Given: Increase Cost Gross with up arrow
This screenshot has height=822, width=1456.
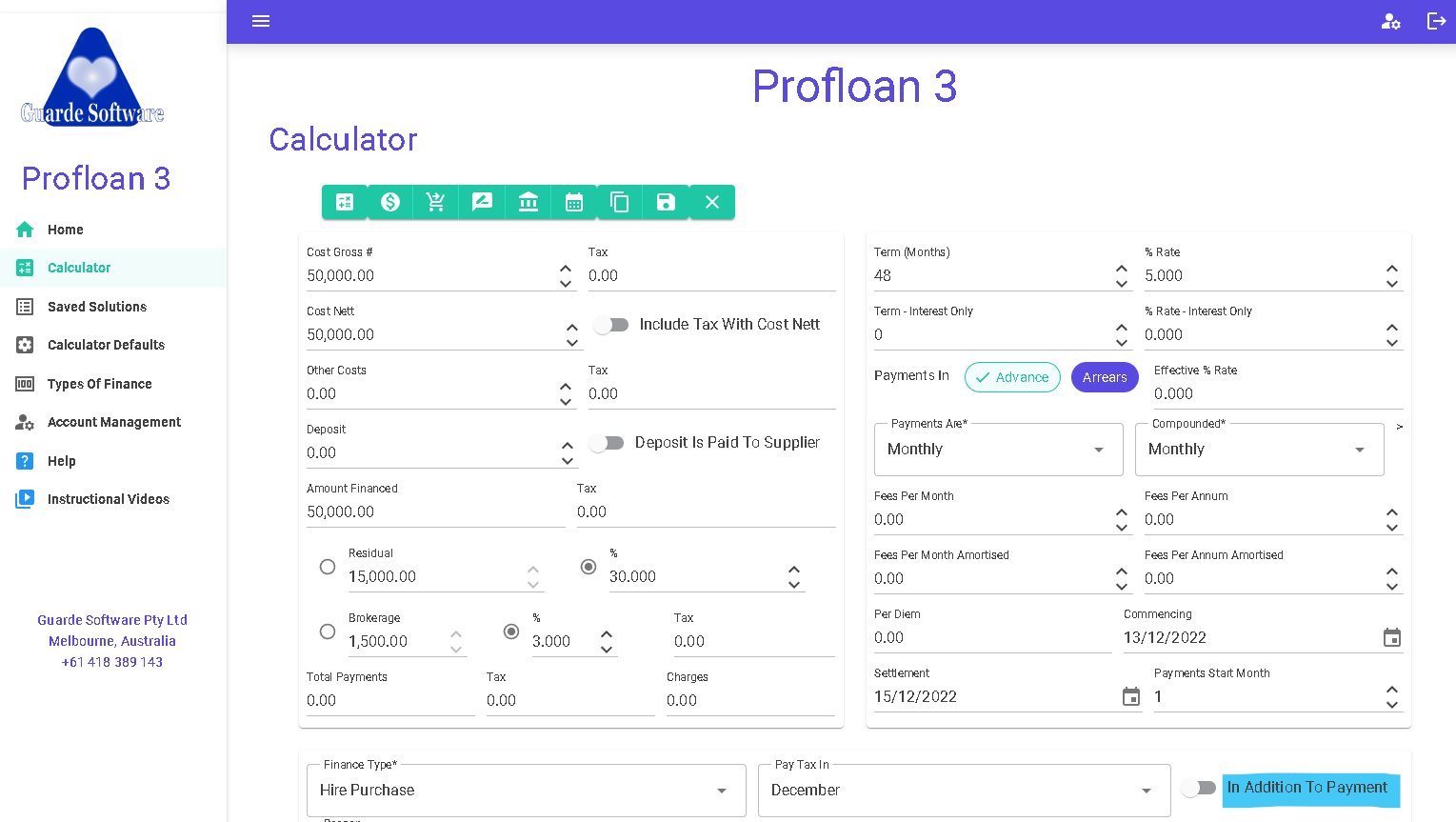Looking at the screenshot, I should [x=566, y=270].
